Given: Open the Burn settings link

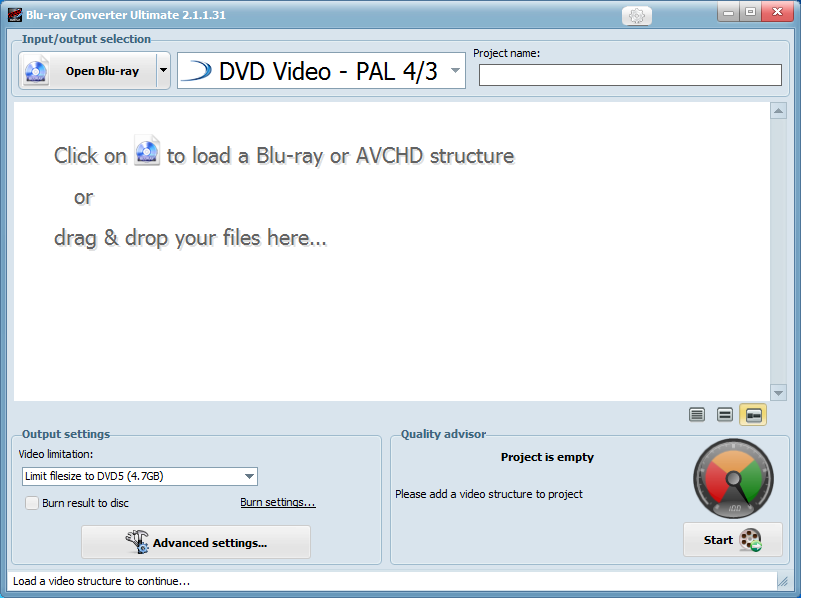Looking at the screenshot, I should (277, 502).
